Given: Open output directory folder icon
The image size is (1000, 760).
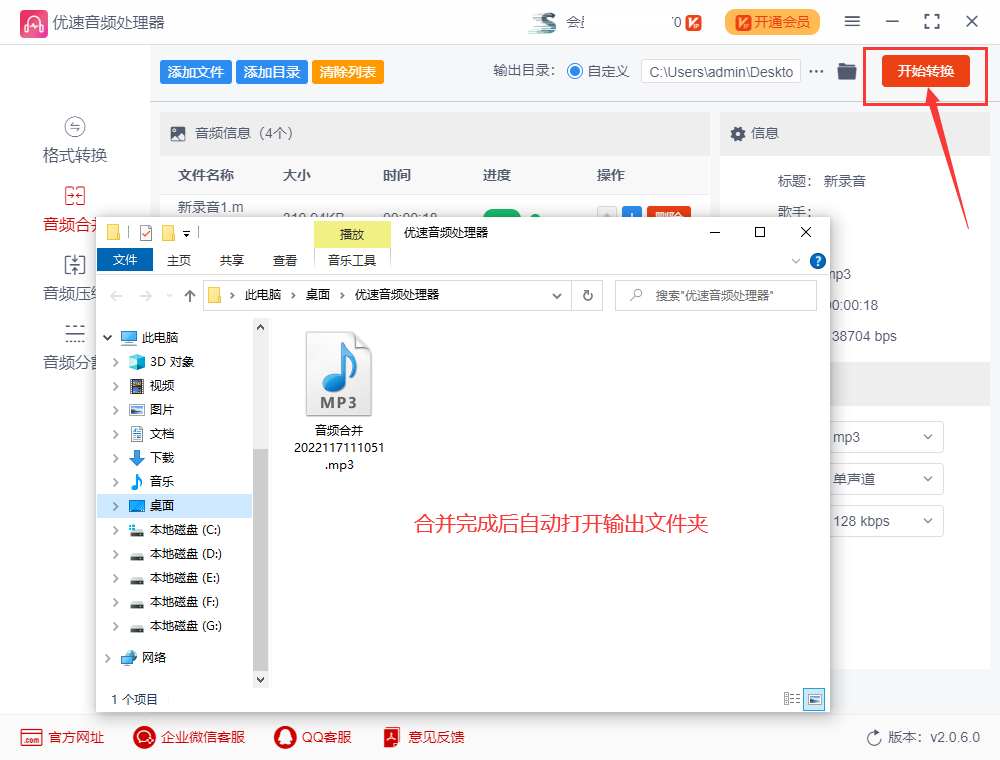Looking at the screenshot, I should pos(846,71).
